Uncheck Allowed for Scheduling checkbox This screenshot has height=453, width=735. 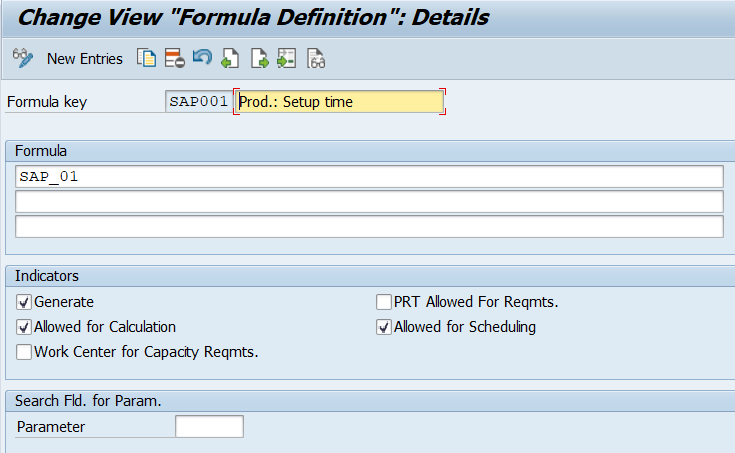[x=384, y=327]
